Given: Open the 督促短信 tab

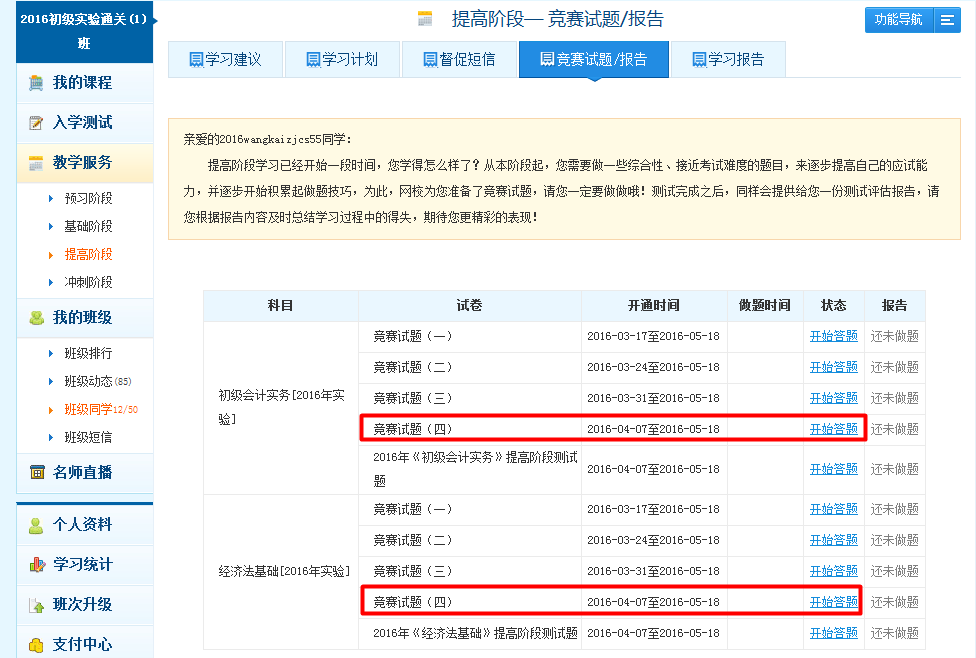Looking at the screenshot, I should click(459, 60).
